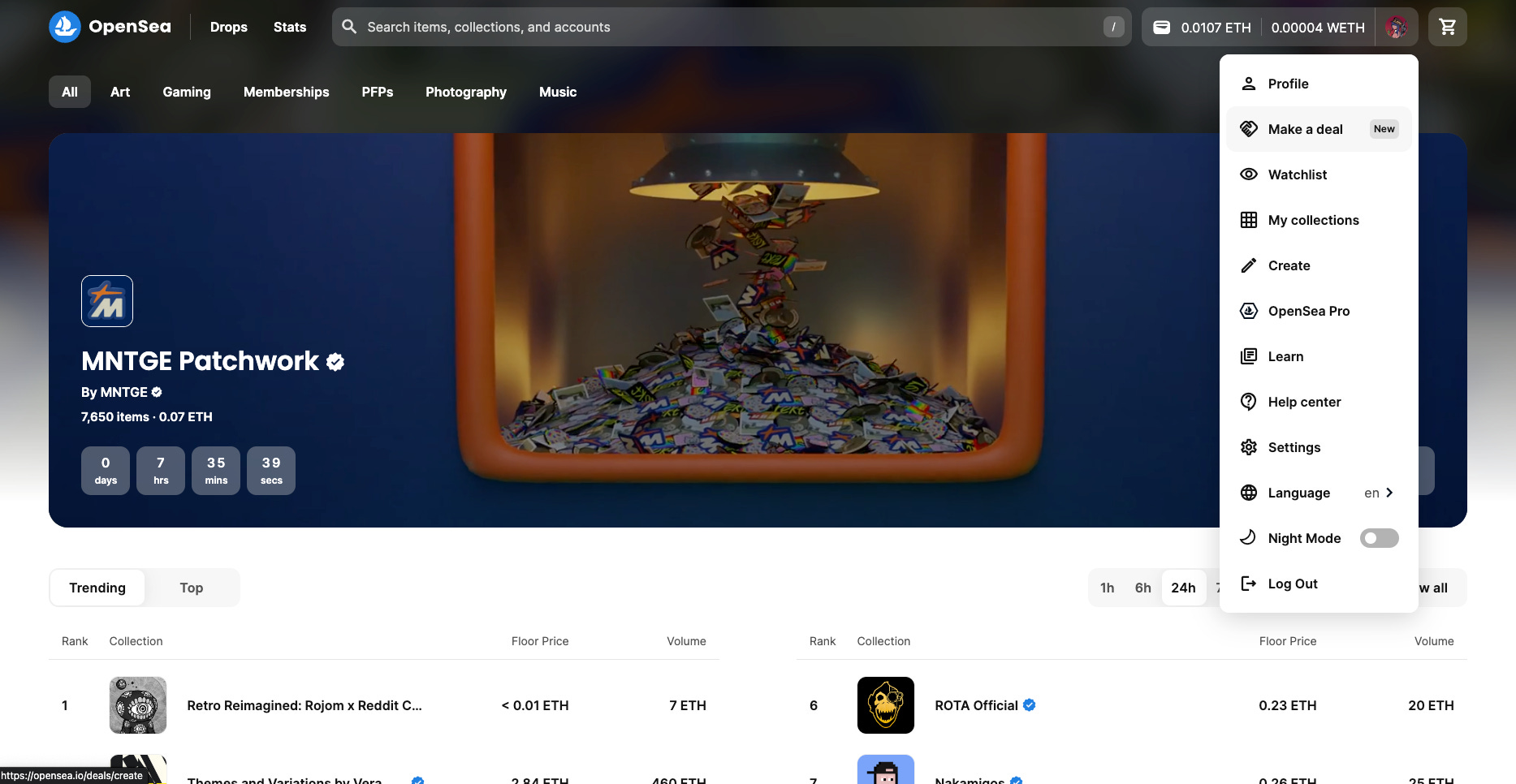Click the Night Mode moon icon
The image size is (1516, 784).
click(1249, 538)
